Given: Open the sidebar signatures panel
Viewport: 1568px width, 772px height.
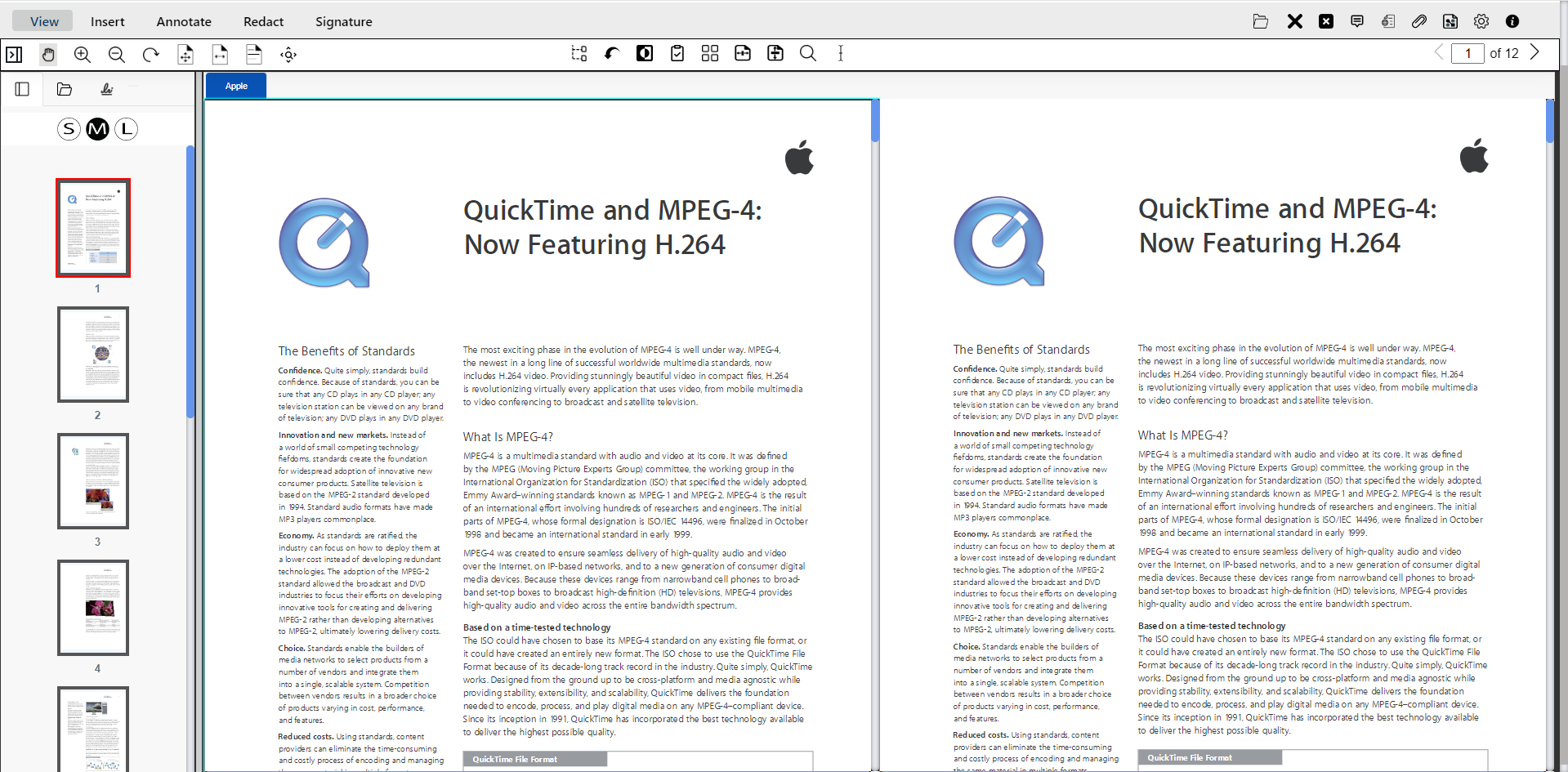Looking at the screenshot, I should [106, 89].
